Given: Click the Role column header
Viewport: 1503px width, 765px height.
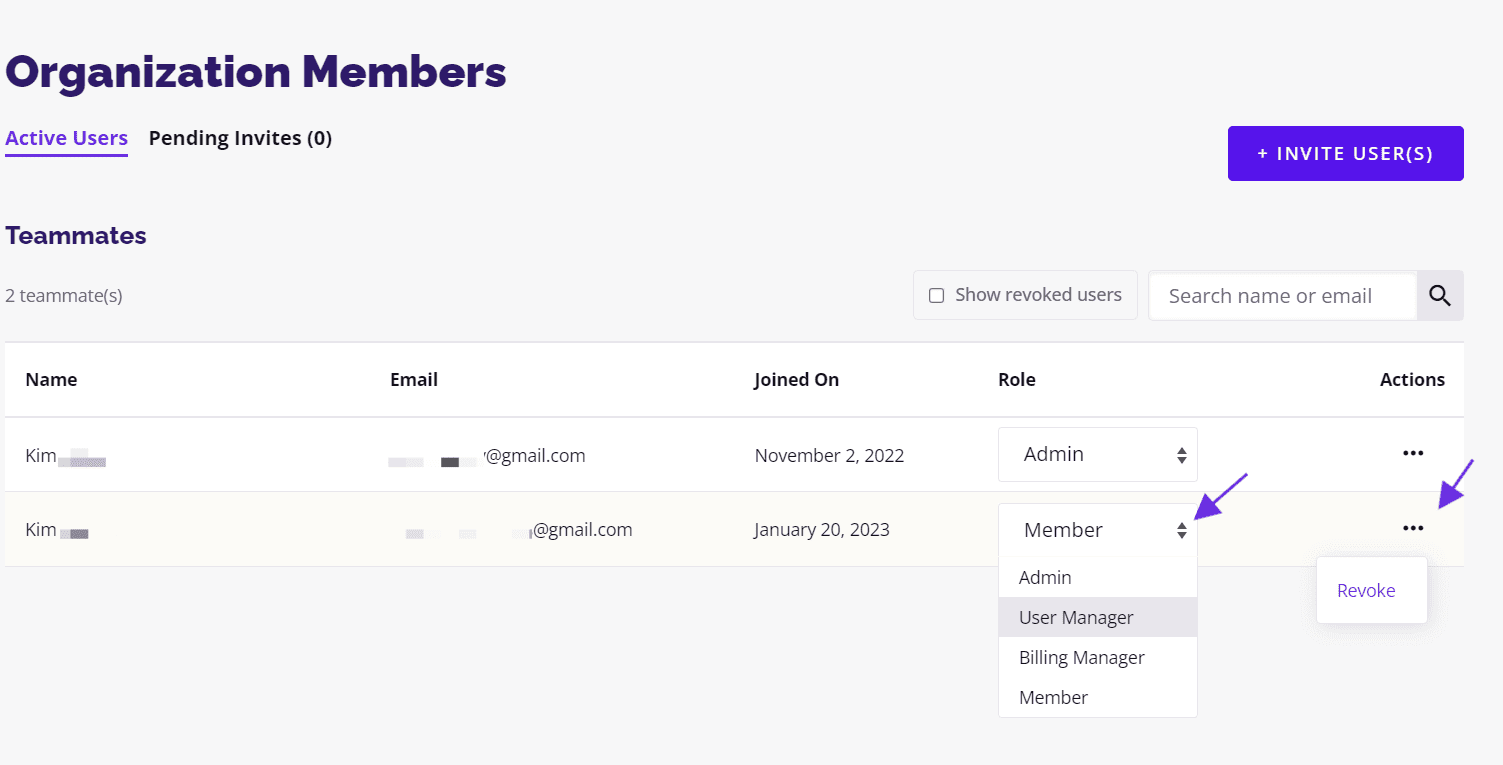Looking at the screenshot, I should coord(1017,379).
